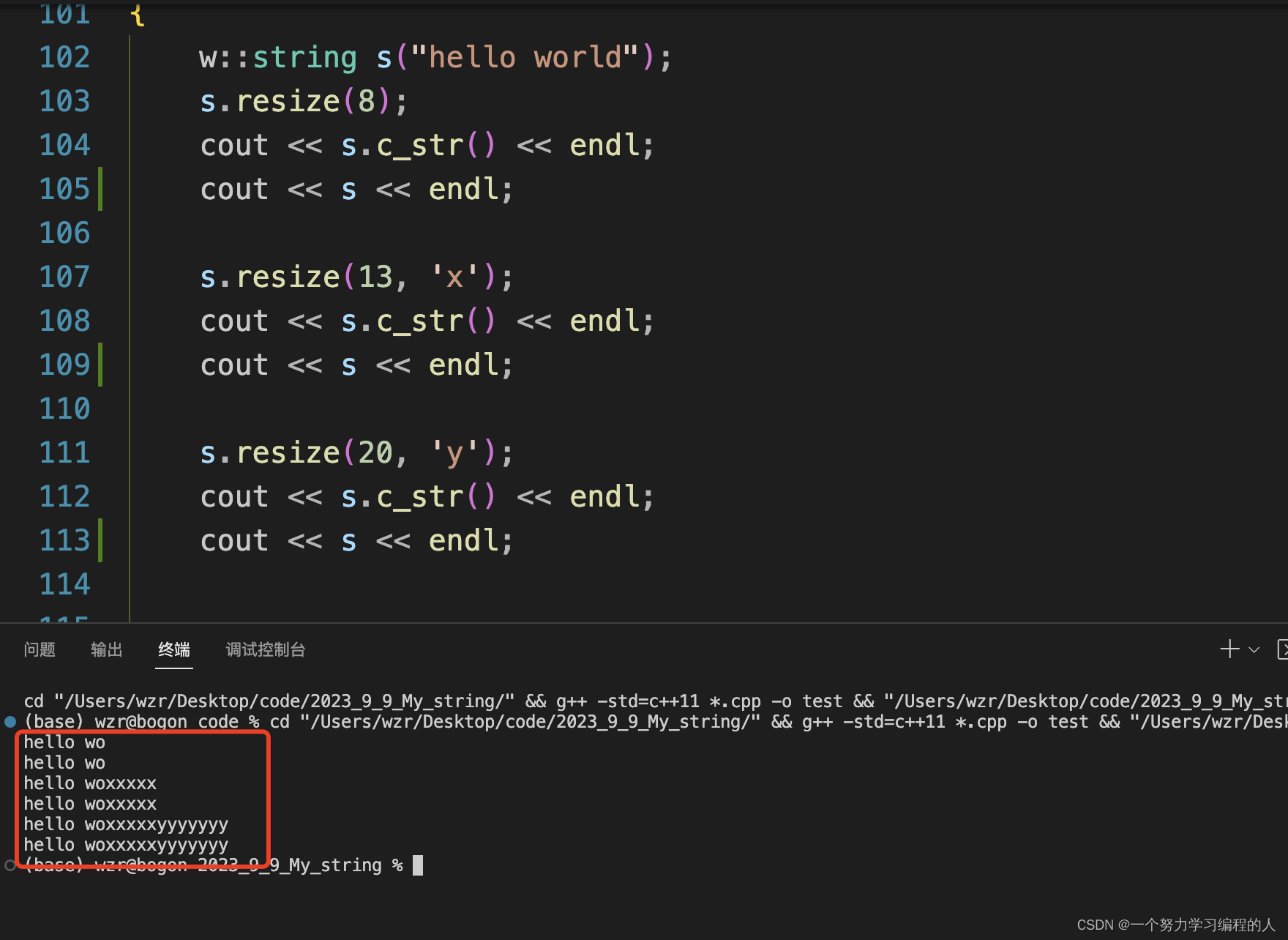Click line number 103 in the gutter
The width and height of the screenshot is (1288, 940).
point(64,101)
